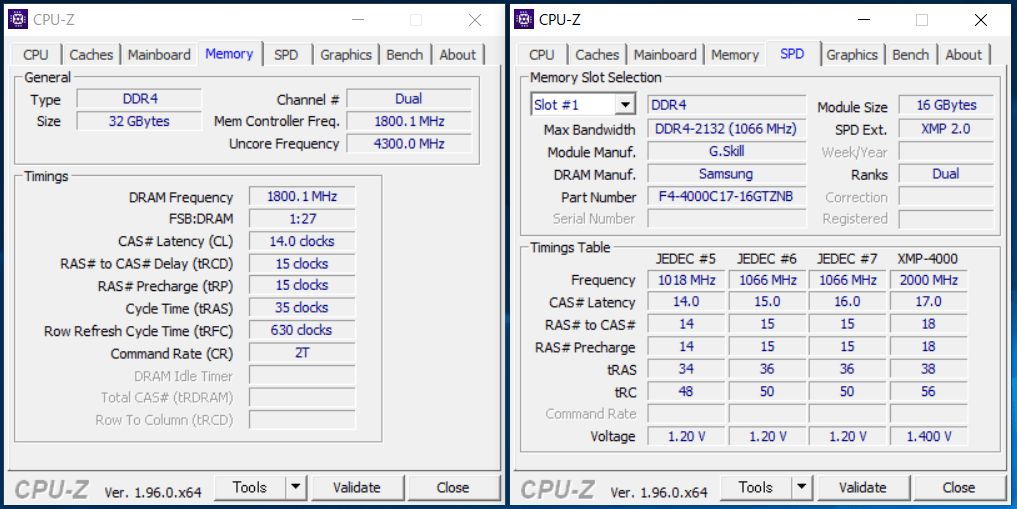This screenshot has height=509, width=1017.
Task: Click SPD Ext. value XMP 2.0
Action: (x=946, y=129)
